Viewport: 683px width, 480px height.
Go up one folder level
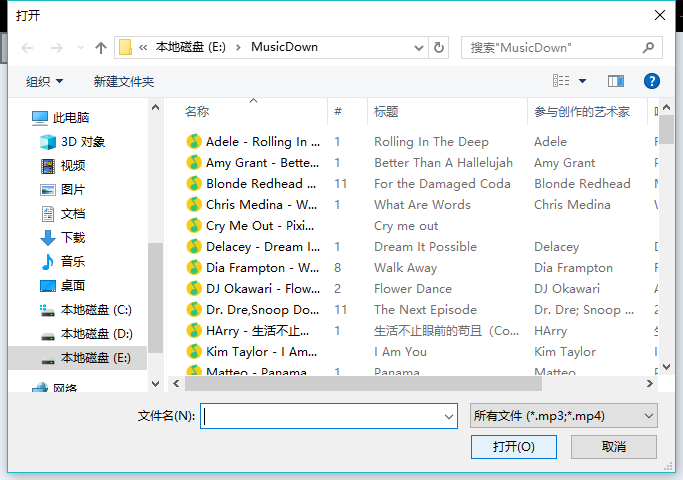(101, 47)
